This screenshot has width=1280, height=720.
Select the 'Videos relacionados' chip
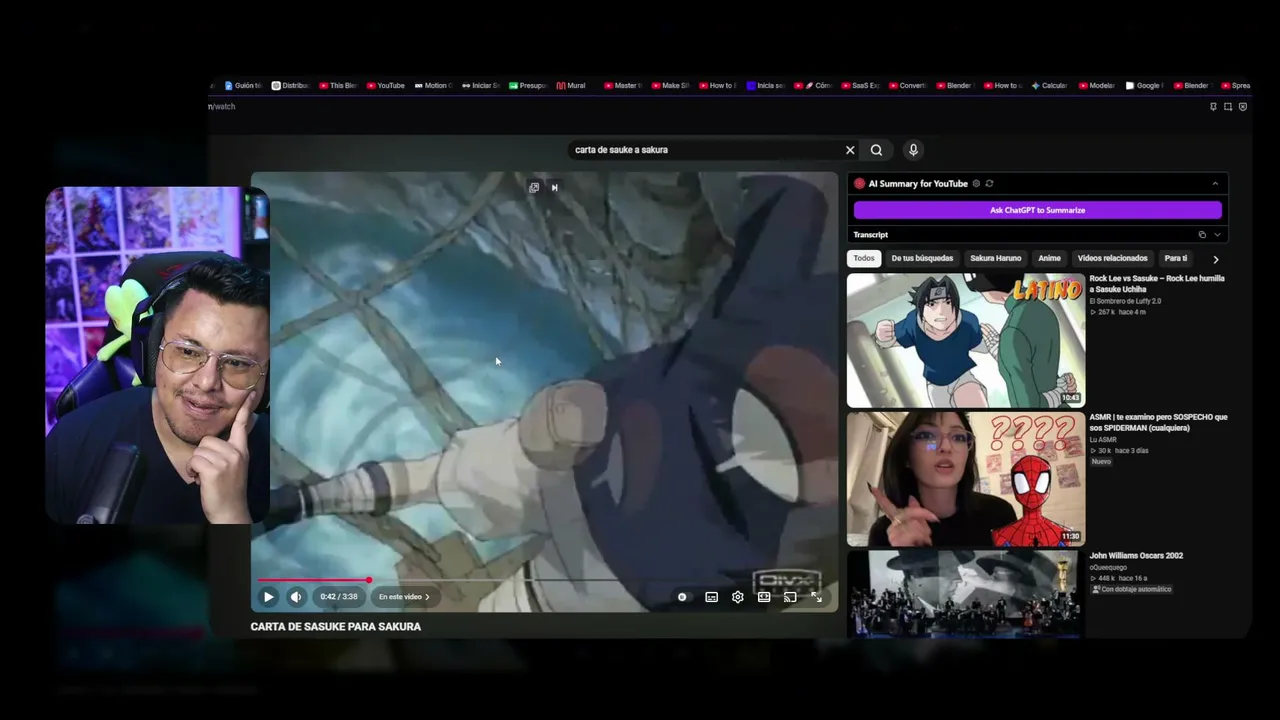pyautogui.click(x=1112, y=258)
